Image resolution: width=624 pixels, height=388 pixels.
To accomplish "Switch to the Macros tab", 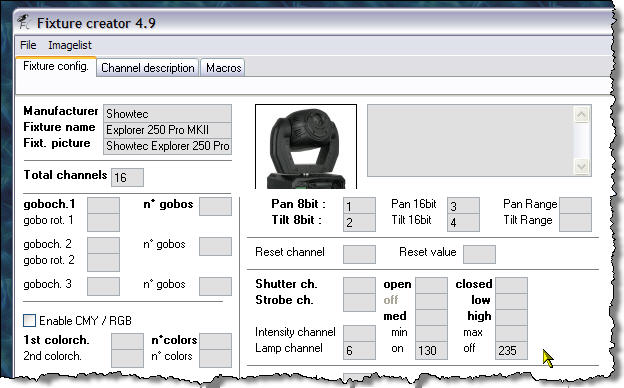I will (x=223, y=68).
